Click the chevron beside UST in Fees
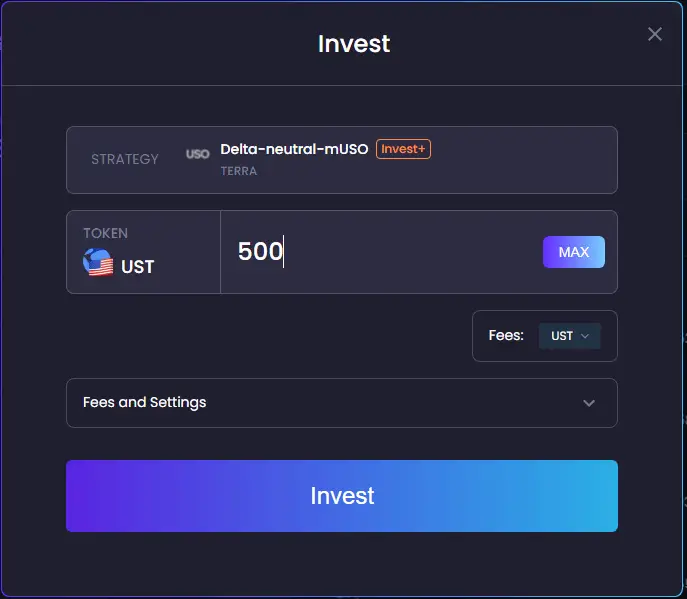Screen dimensions: 687x599 pos(585,336)
